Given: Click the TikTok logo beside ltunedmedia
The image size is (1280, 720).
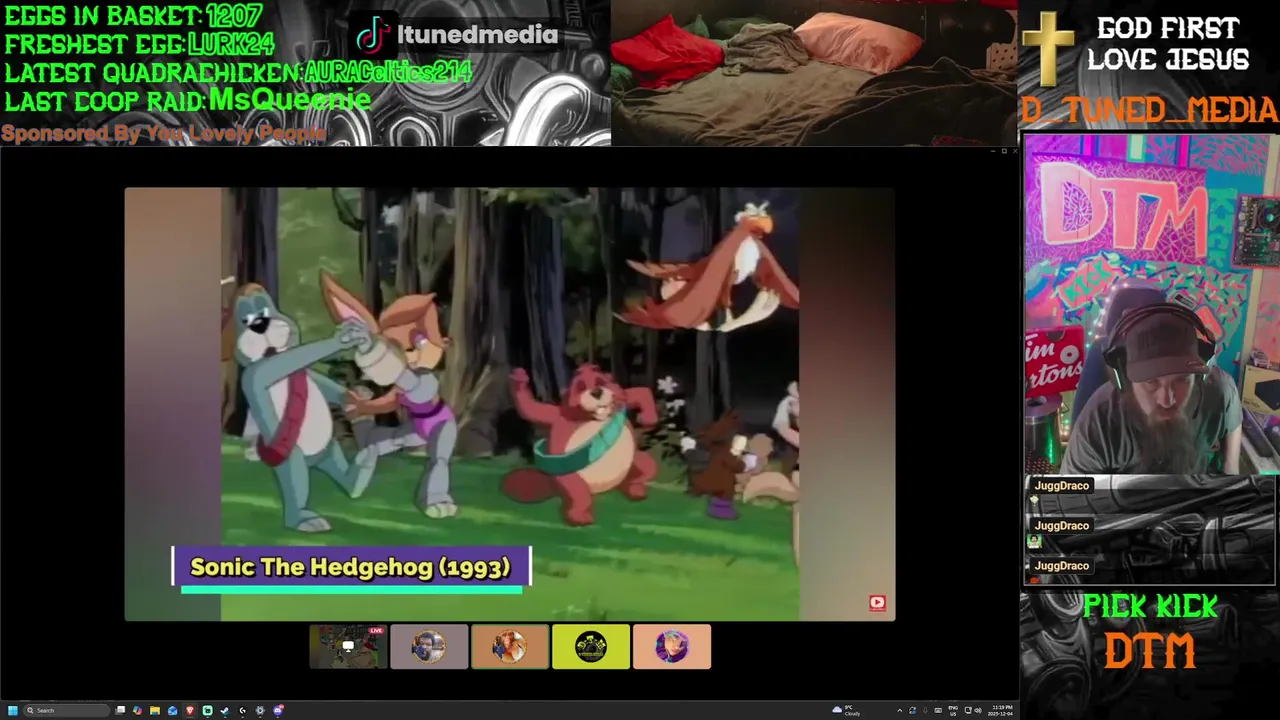Looking at the screenshot, I should [372, 36].
